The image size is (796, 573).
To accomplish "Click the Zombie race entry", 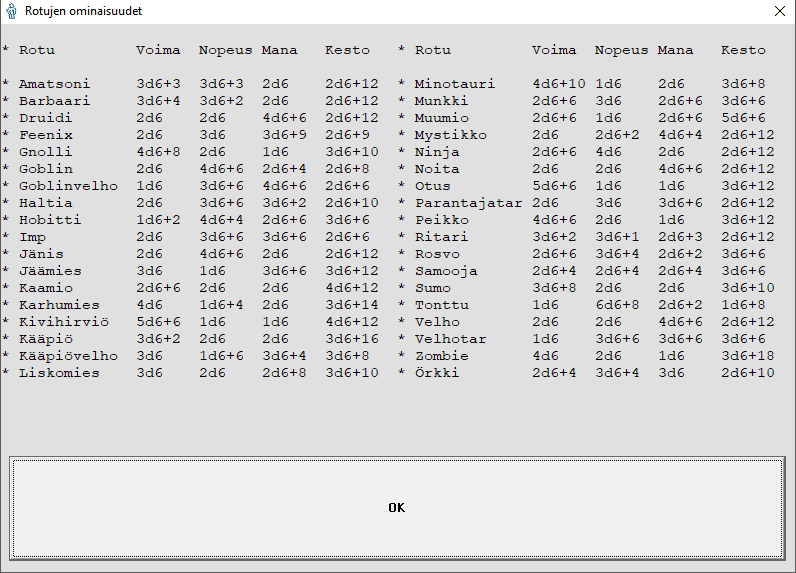I will [441, 356].
